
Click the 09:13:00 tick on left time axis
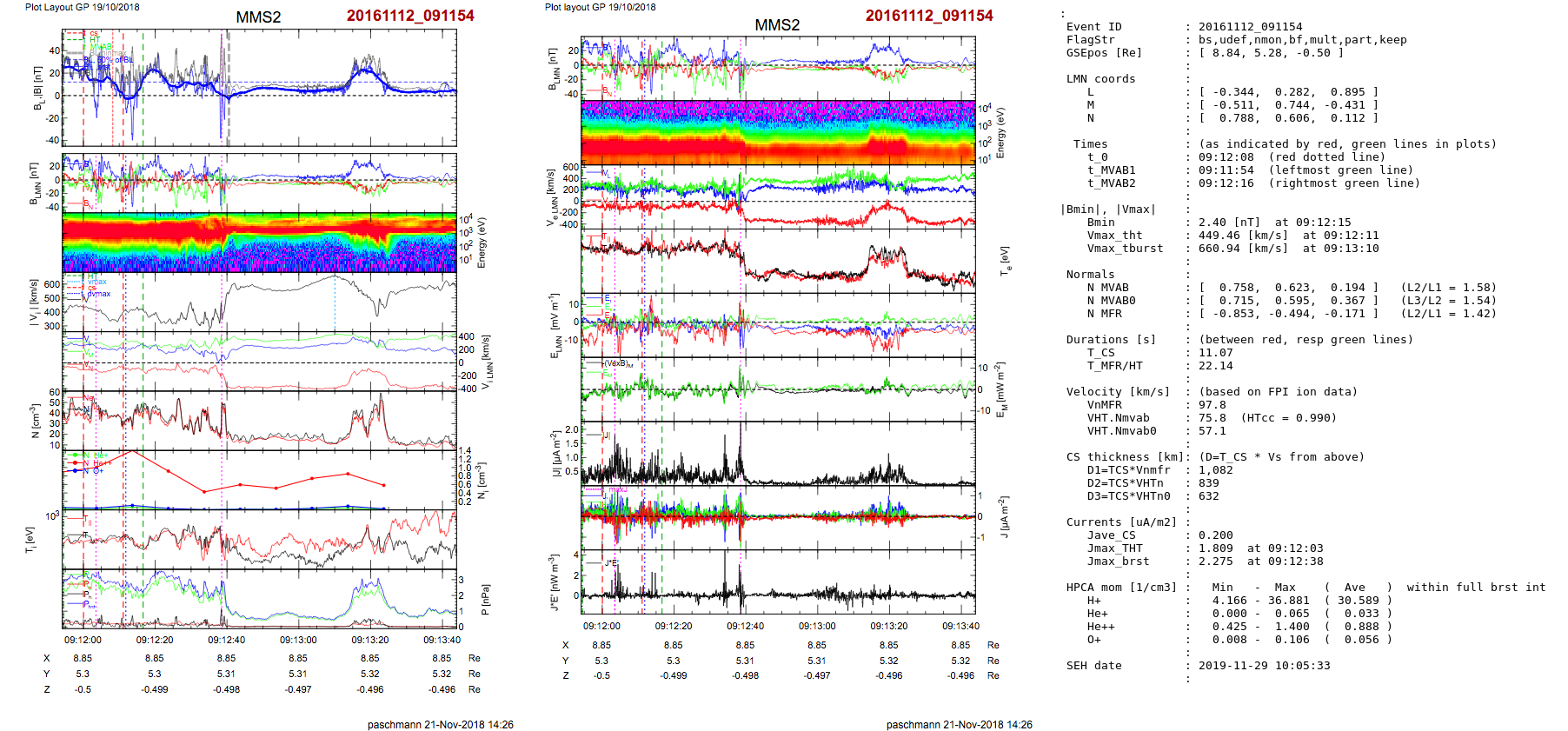298,640
